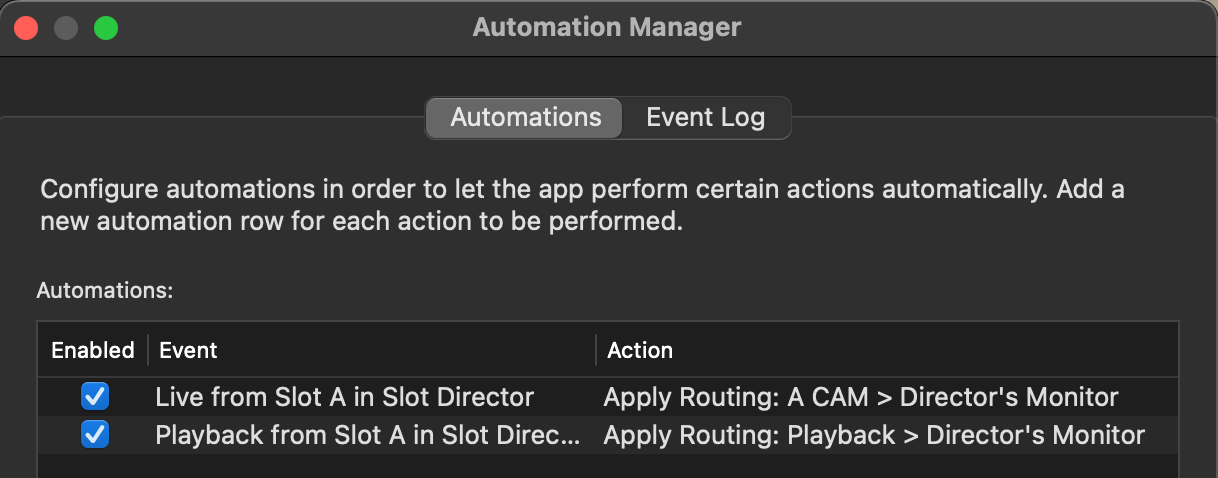The height and width of the screenshot is (478, 1218).
Task: Open the A CAM routing action cell
Action: click(x=861, y=397)
